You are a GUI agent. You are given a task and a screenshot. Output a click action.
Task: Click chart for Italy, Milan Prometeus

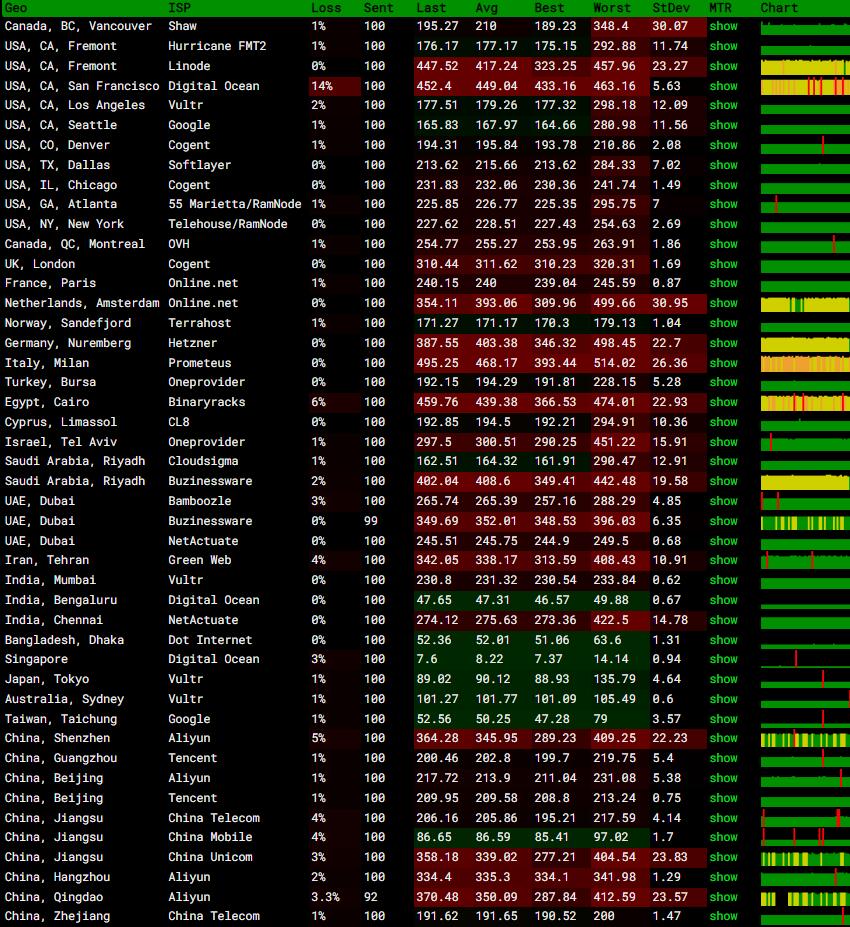[x=805, y=363]
